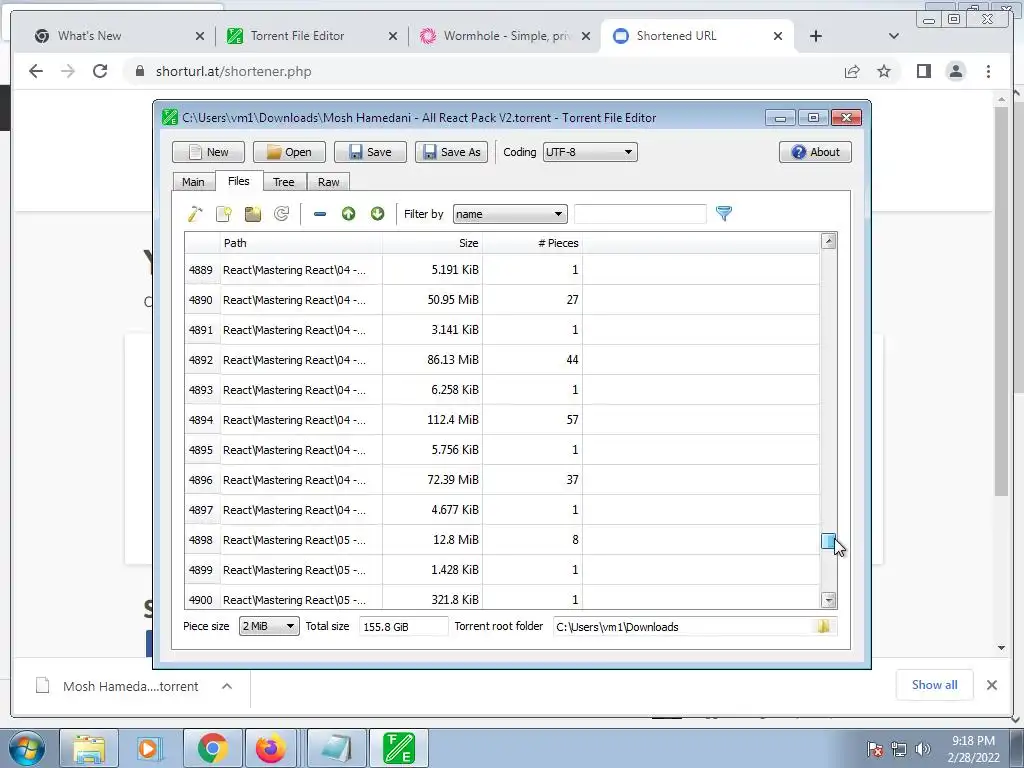Open the Chrome three-dot menu
This screenshot has width=1024, height=768.
(988, 71)
